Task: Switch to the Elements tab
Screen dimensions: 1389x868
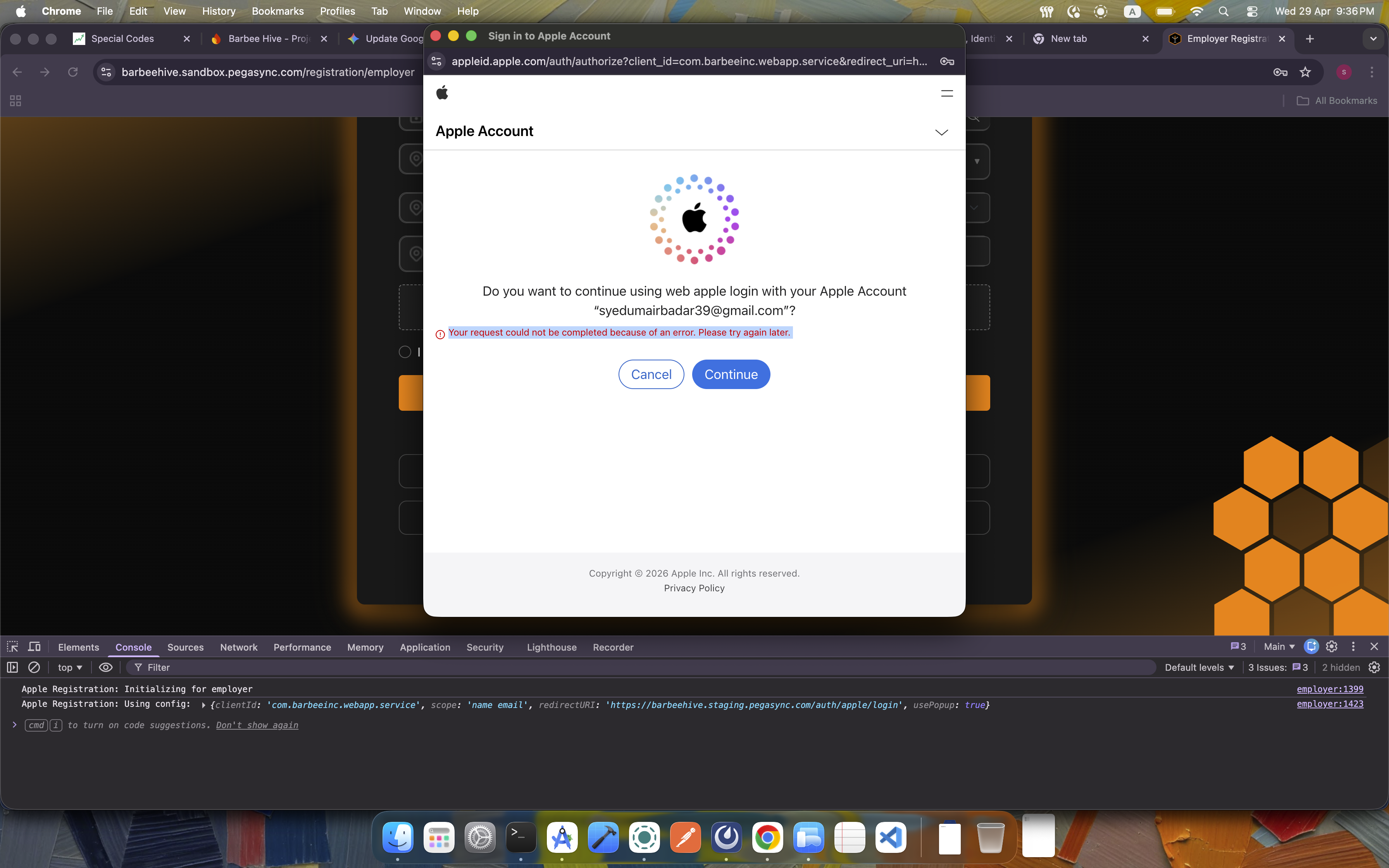Action: tap(79, 647)
